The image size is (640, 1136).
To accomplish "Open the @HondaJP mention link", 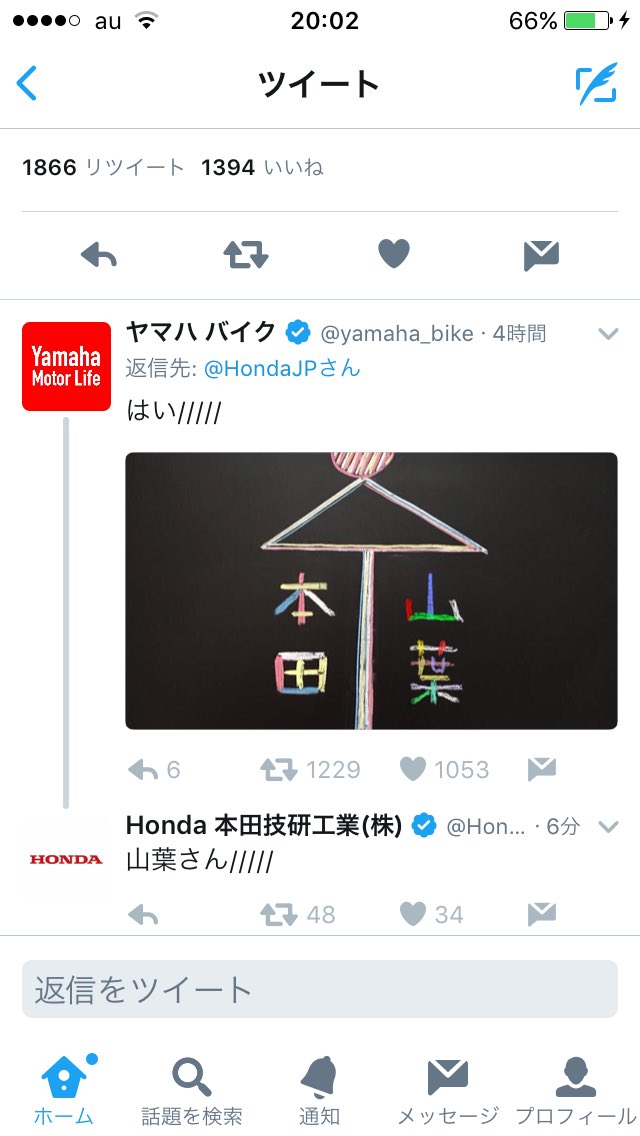I will point(282,368).
